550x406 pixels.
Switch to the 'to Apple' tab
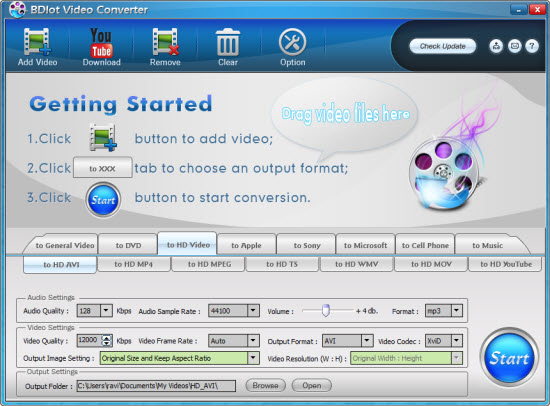246,245
